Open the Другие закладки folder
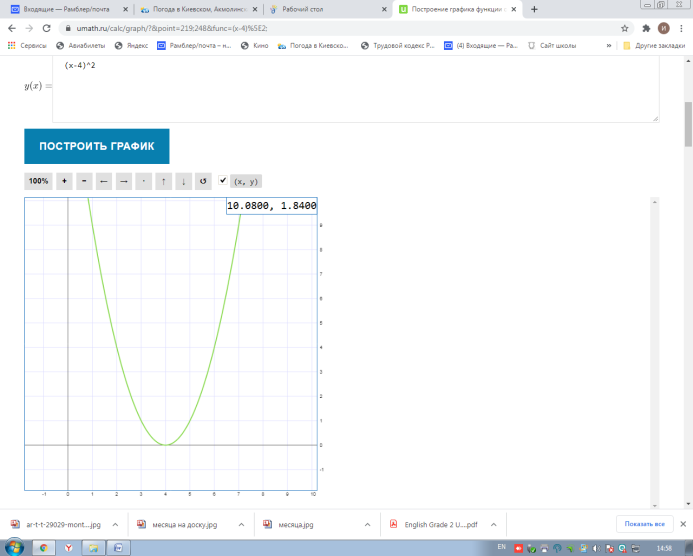This screenshot has height=556, width=693. pos(655,46)
